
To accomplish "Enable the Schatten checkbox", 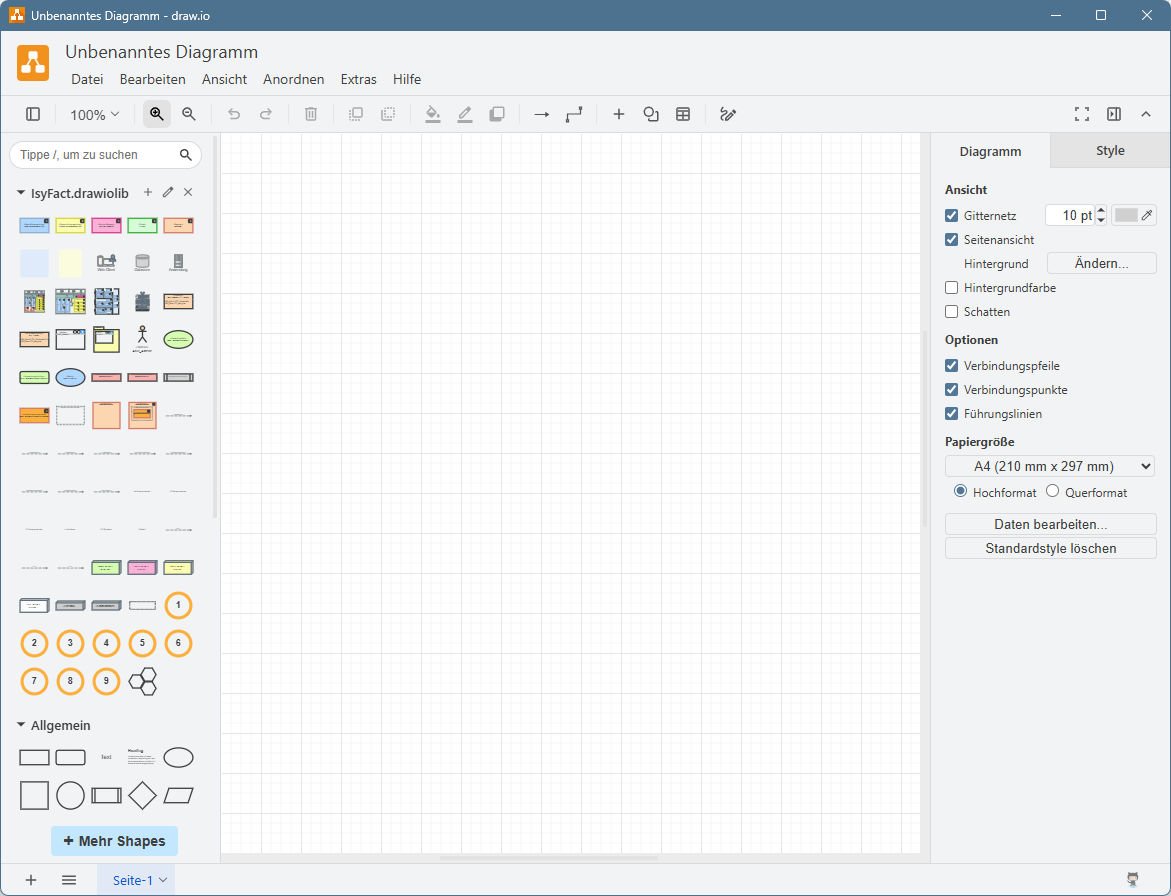I will [x=951, y=311].
